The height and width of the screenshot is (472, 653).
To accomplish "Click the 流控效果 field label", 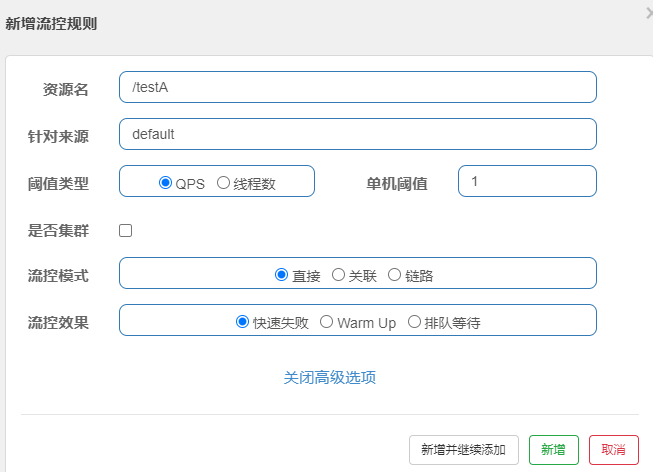I will pyautogui.click(x=58, y=323).
